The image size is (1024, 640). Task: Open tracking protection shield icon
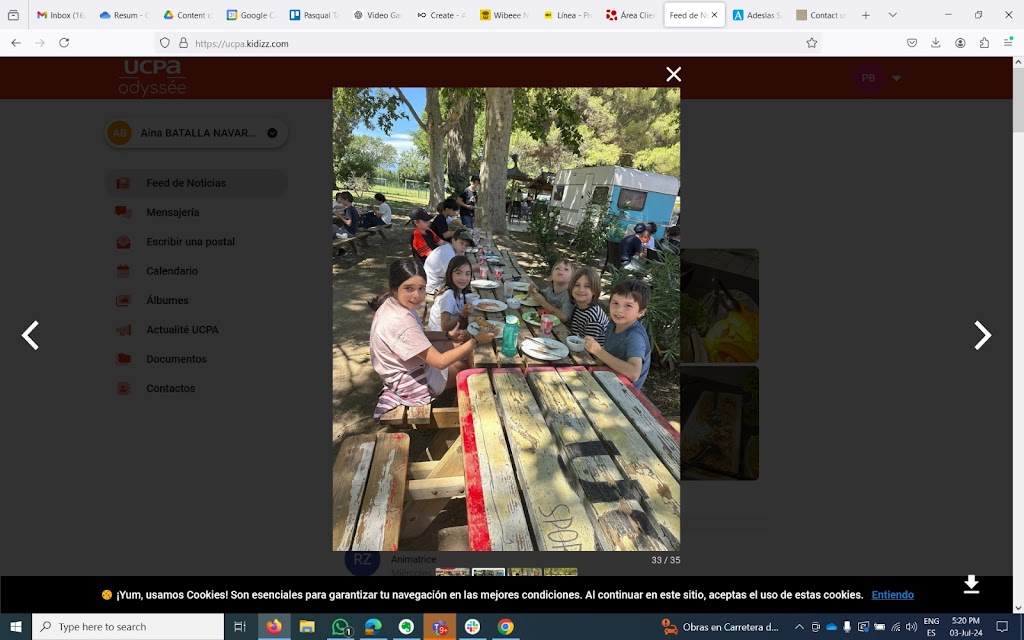click(165, 43)
